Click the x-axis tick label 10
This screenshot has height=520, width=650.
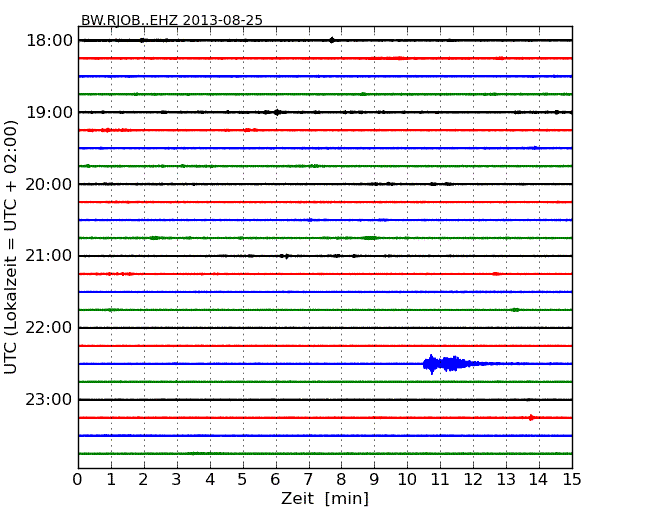click(407, 480)
